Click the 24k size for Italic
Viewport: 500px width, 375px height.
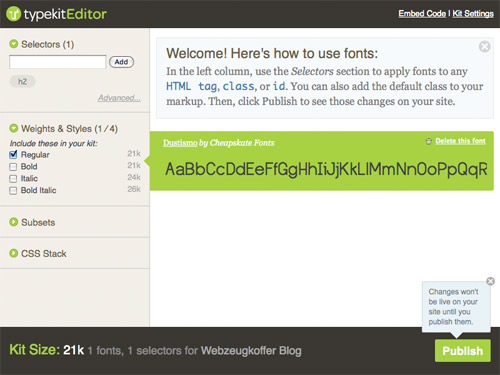click(x=134, y=177)
